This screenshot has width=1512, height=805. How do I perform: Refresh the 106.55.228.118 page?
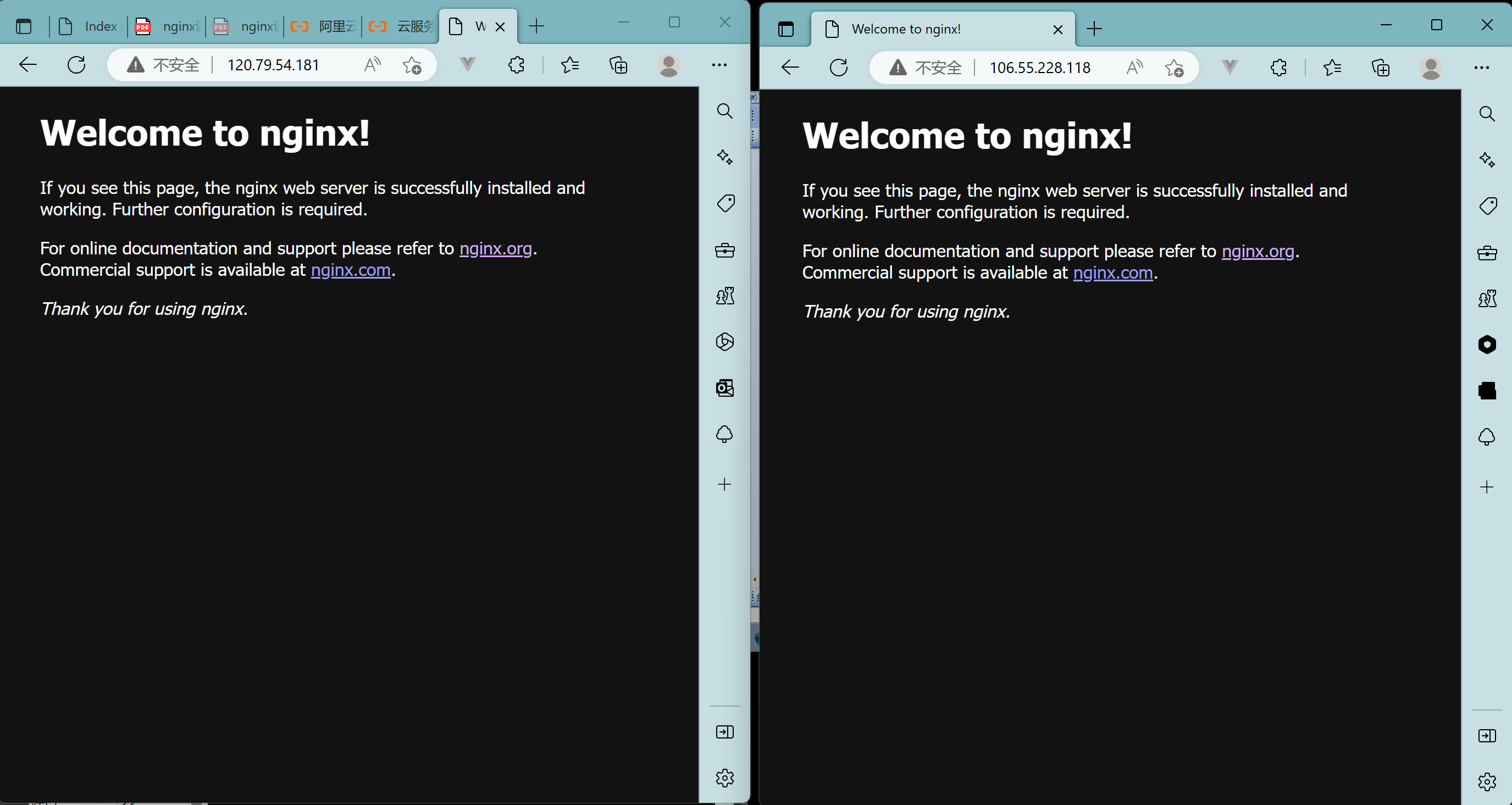point(838,68)
